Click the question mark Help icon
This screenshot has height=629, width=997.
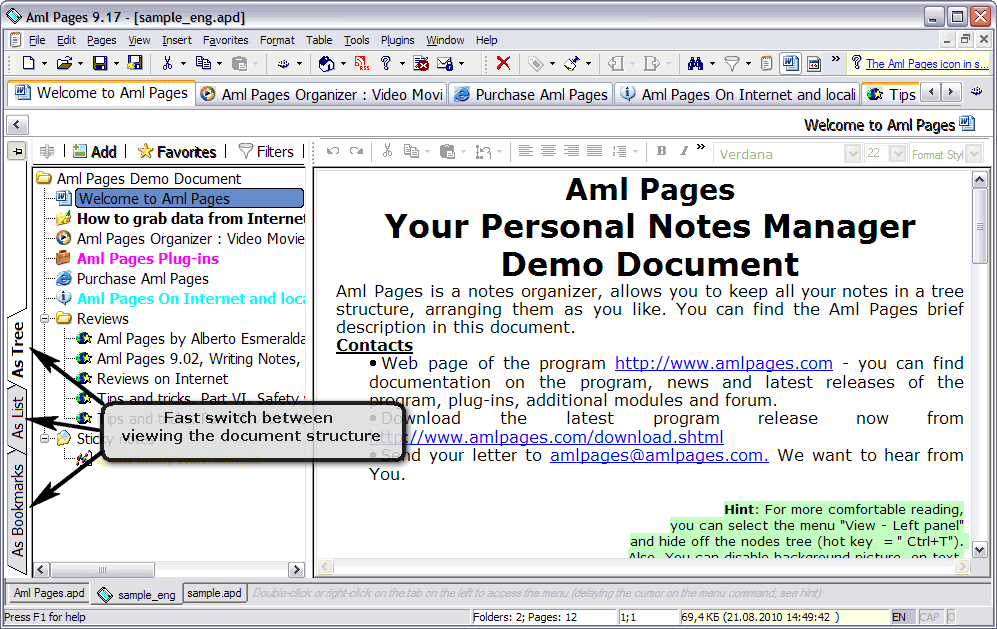click(x=386, y=63)
